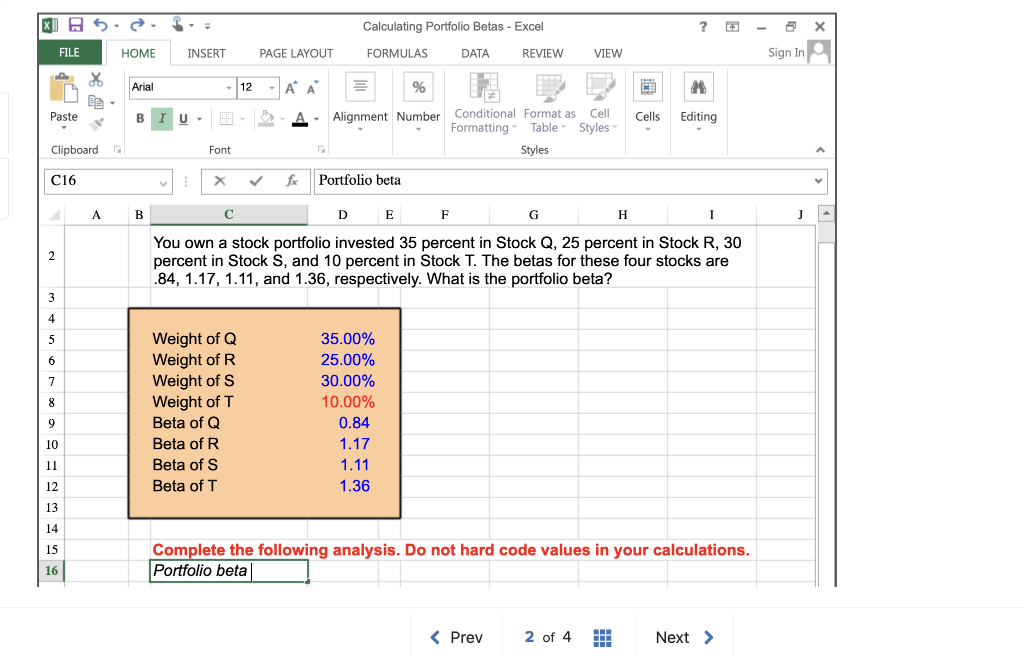Open the PAGE LAYOUT ribbon tab
This screenshot has width=1024, height=666.
pyautogui.click(x=296, y=54)
